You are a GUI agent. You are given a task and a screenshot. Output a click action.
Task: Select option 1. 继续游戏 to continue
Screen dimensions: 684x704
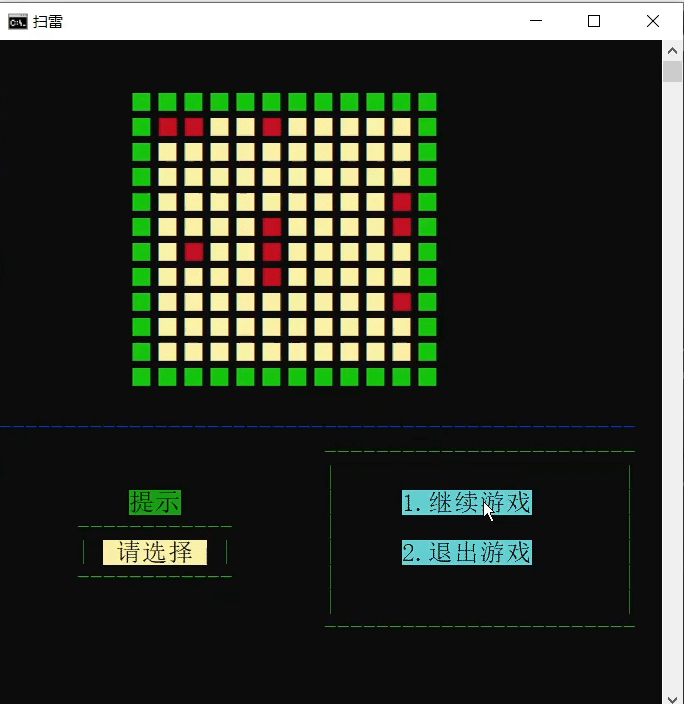pos(467,502)
